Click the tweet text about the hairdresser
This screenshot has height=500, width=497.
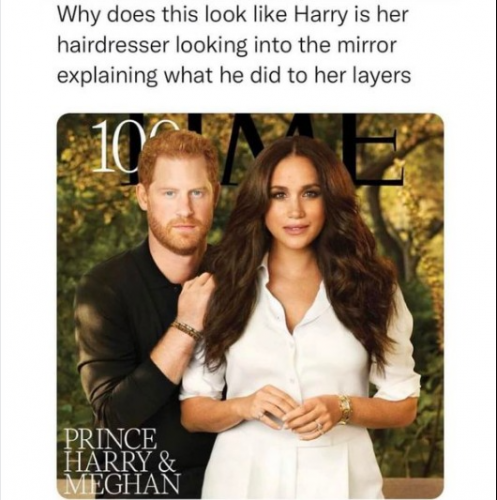234,45
